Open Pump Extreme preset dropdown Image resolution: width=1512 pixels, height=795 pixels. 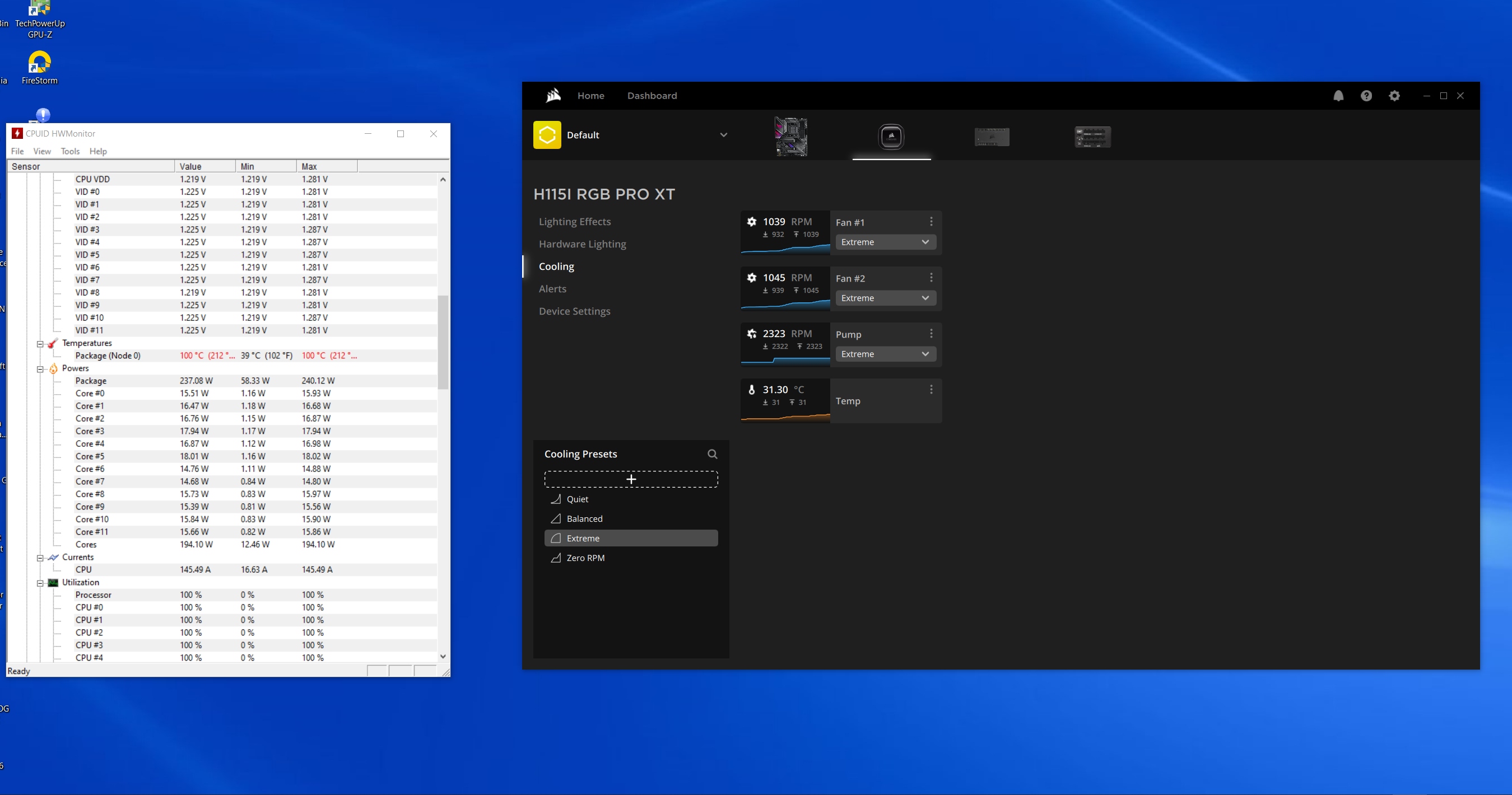(885, 354)
